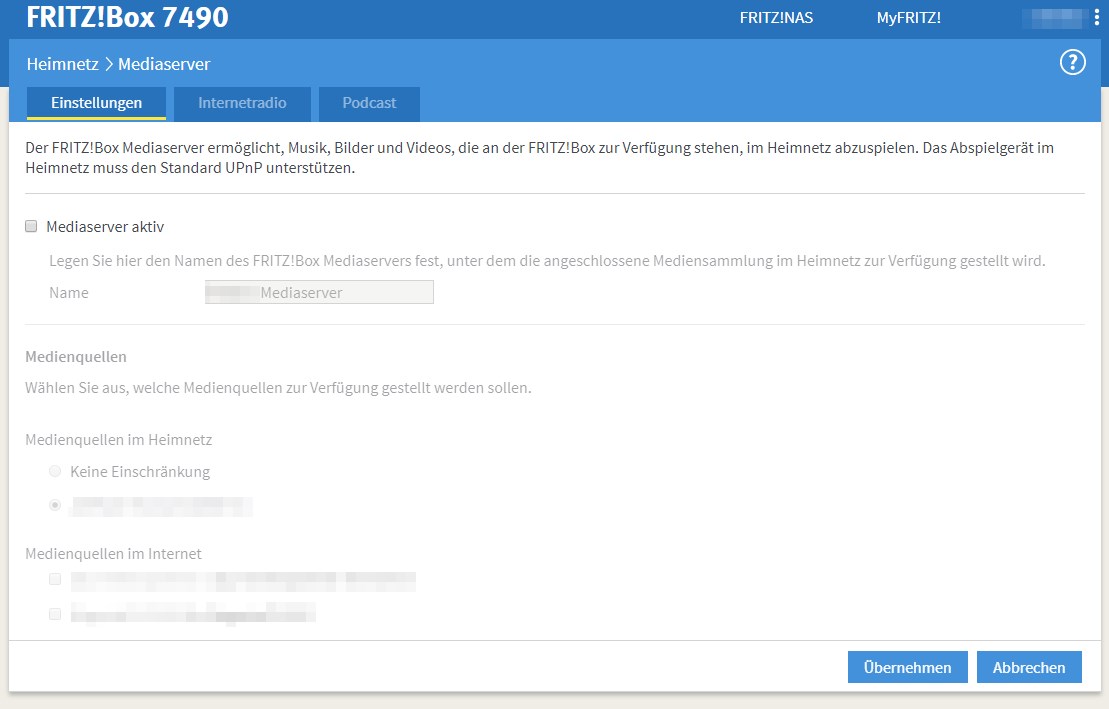Click the Medienquellen im Internet label

coord(113,553)
